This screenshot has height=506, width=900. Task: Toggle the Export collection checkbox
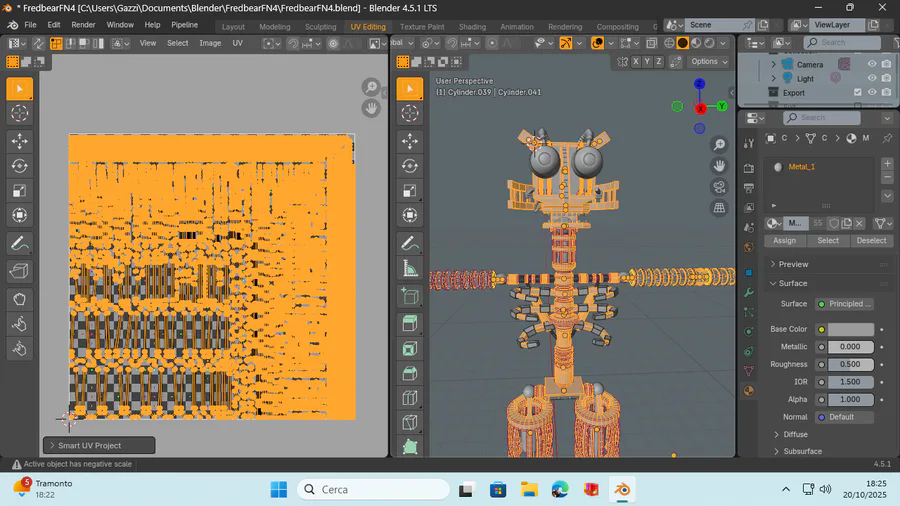857,92
